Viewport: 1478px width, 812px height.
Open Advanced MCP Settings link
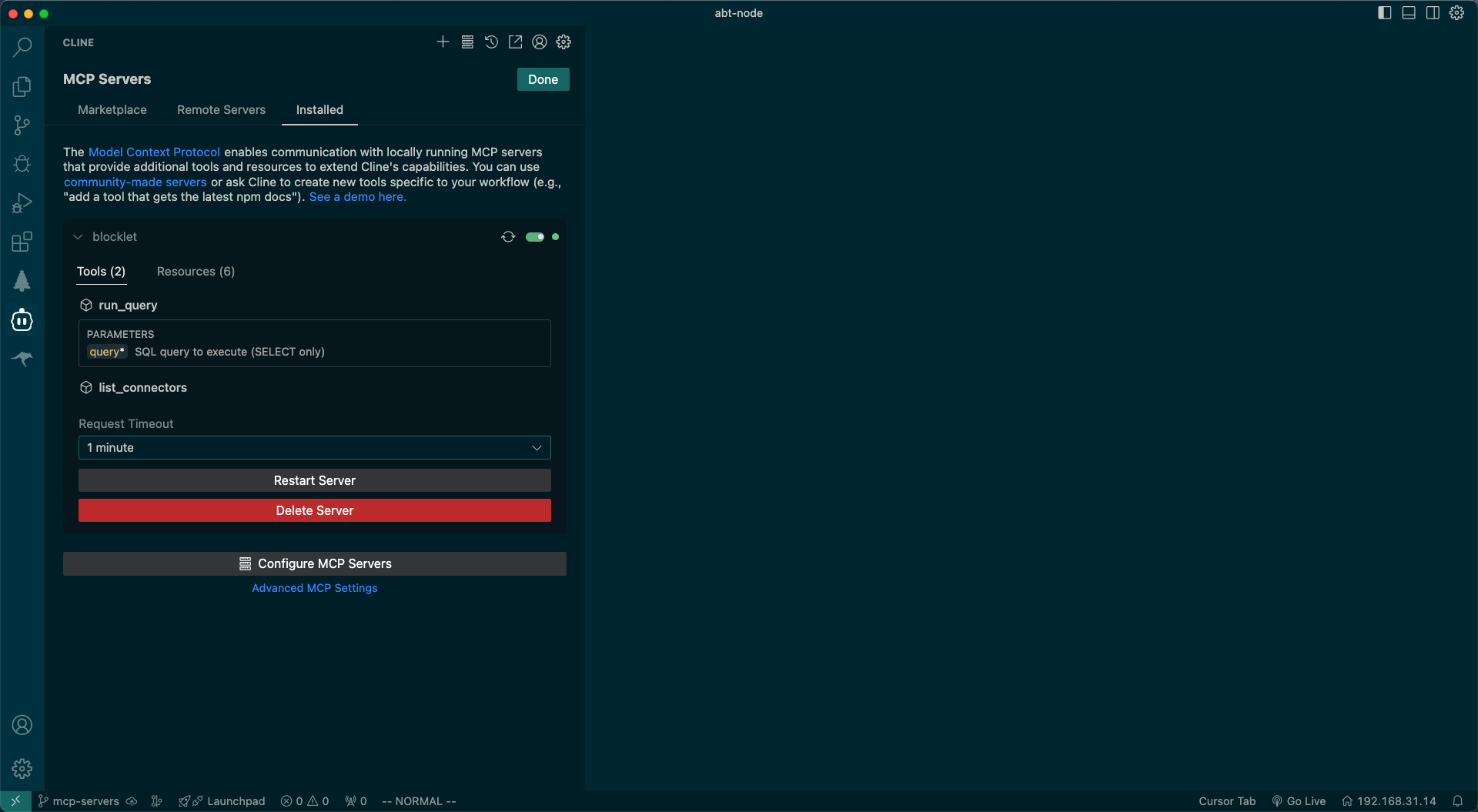pyautogui.click(x=314, y=588)
